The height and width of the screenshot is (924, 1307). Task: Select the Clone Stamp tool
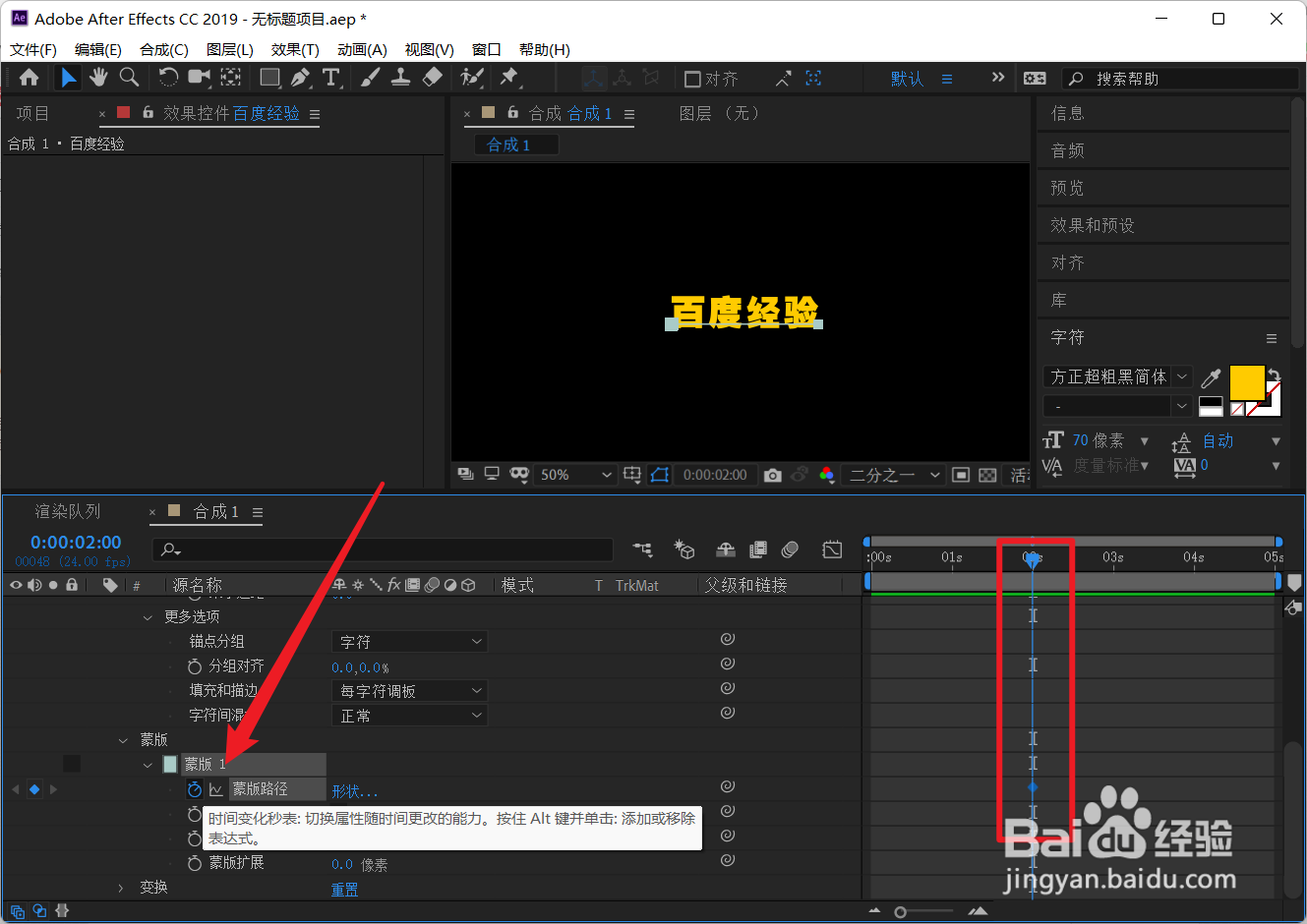[400, 78]
